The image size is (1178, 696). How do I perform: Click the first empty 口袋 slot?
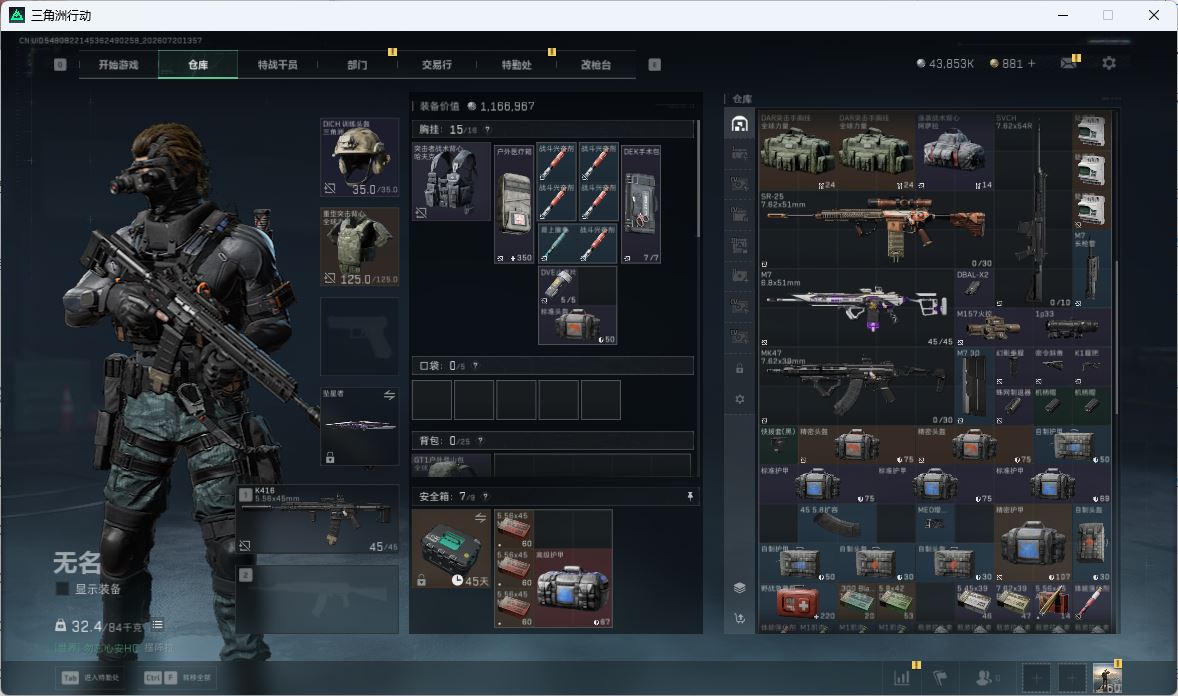[432, 399]
